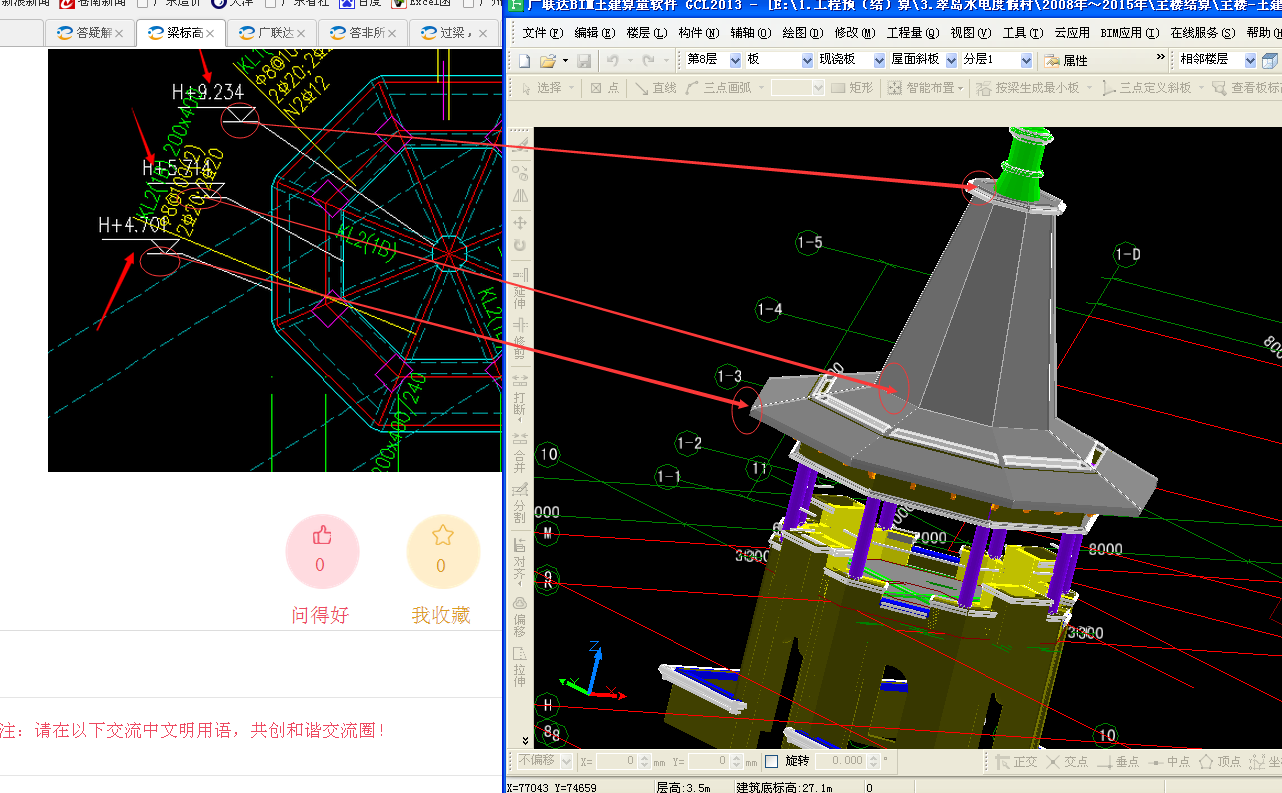Switch to browser tab 广联达
The image size is (1282, 793).
pyautogui.click(x=272, y=33)
